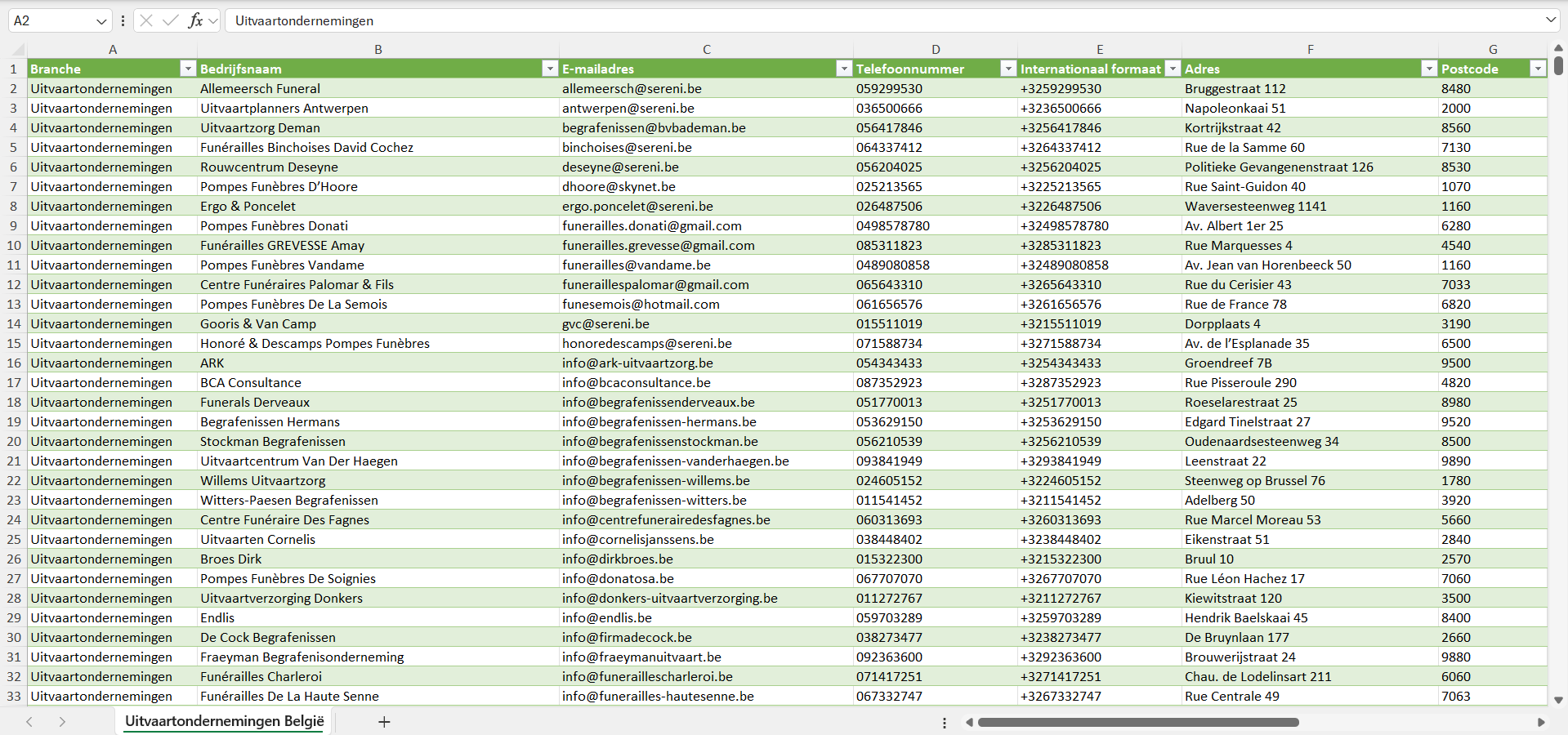Click the horizontal scrollbar thumb

coord(1137,722)
